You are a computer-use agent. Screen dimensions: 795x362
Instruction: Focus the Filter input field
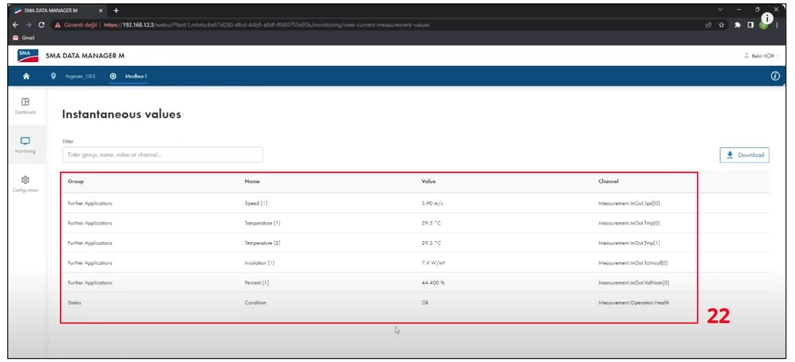click(162, 155)
